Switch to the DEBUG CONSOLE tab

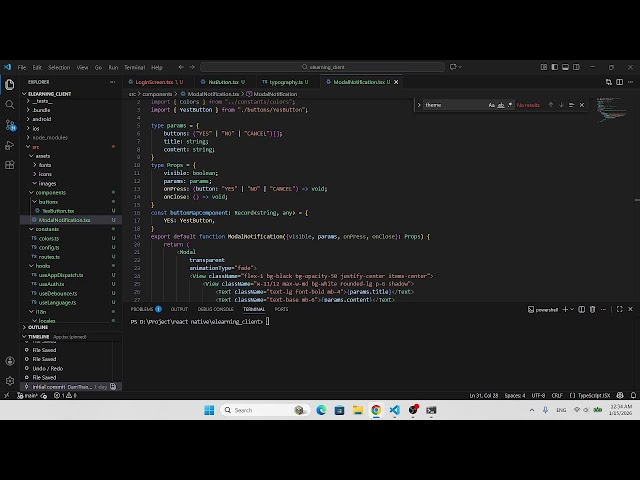coord(216,309)
